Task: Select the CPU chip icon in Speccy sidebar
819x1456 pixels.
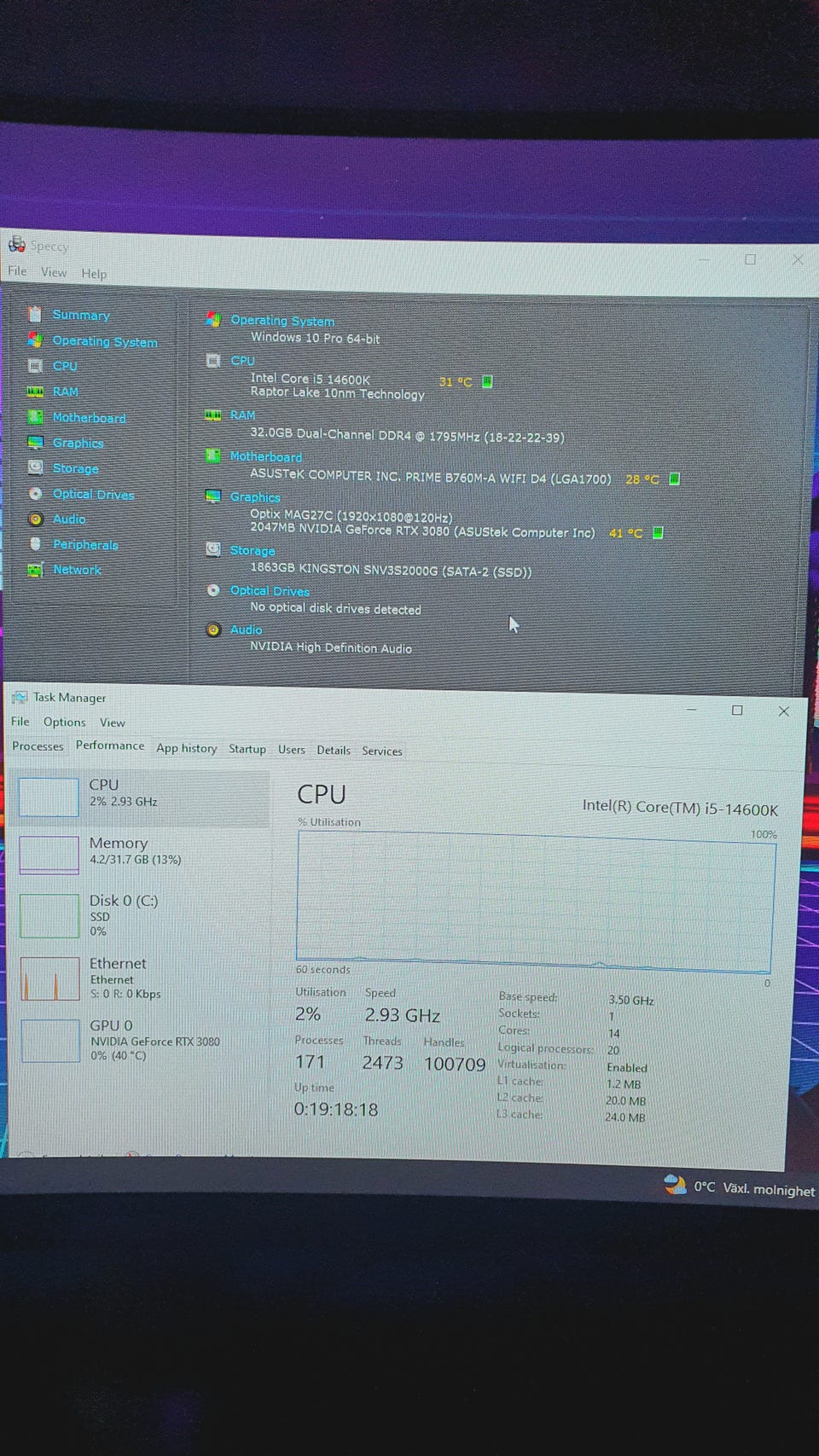Action: (35, 365)
